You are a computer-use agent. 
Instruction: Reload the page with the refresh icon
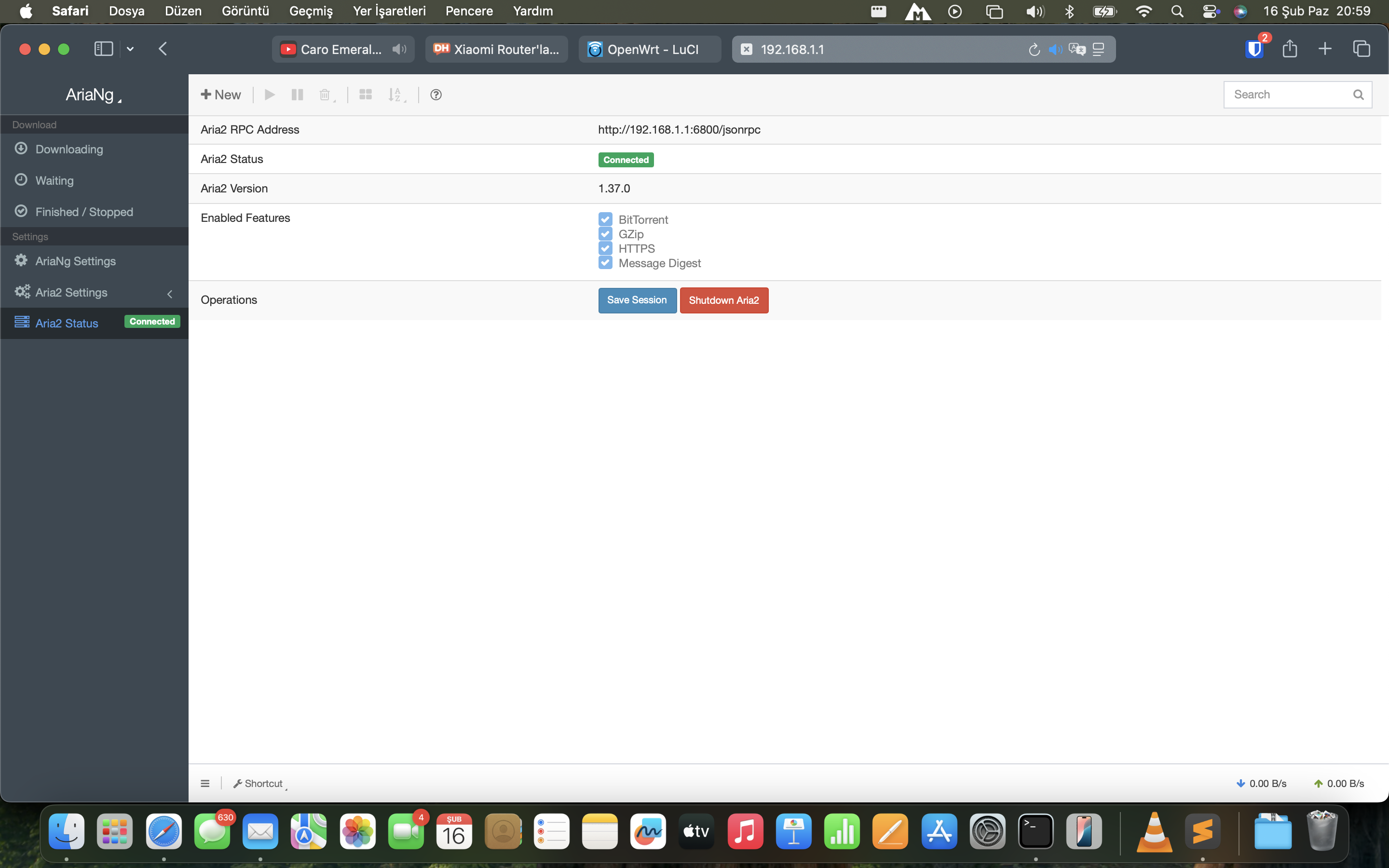pyautogui.click(x=1034, y=49)
